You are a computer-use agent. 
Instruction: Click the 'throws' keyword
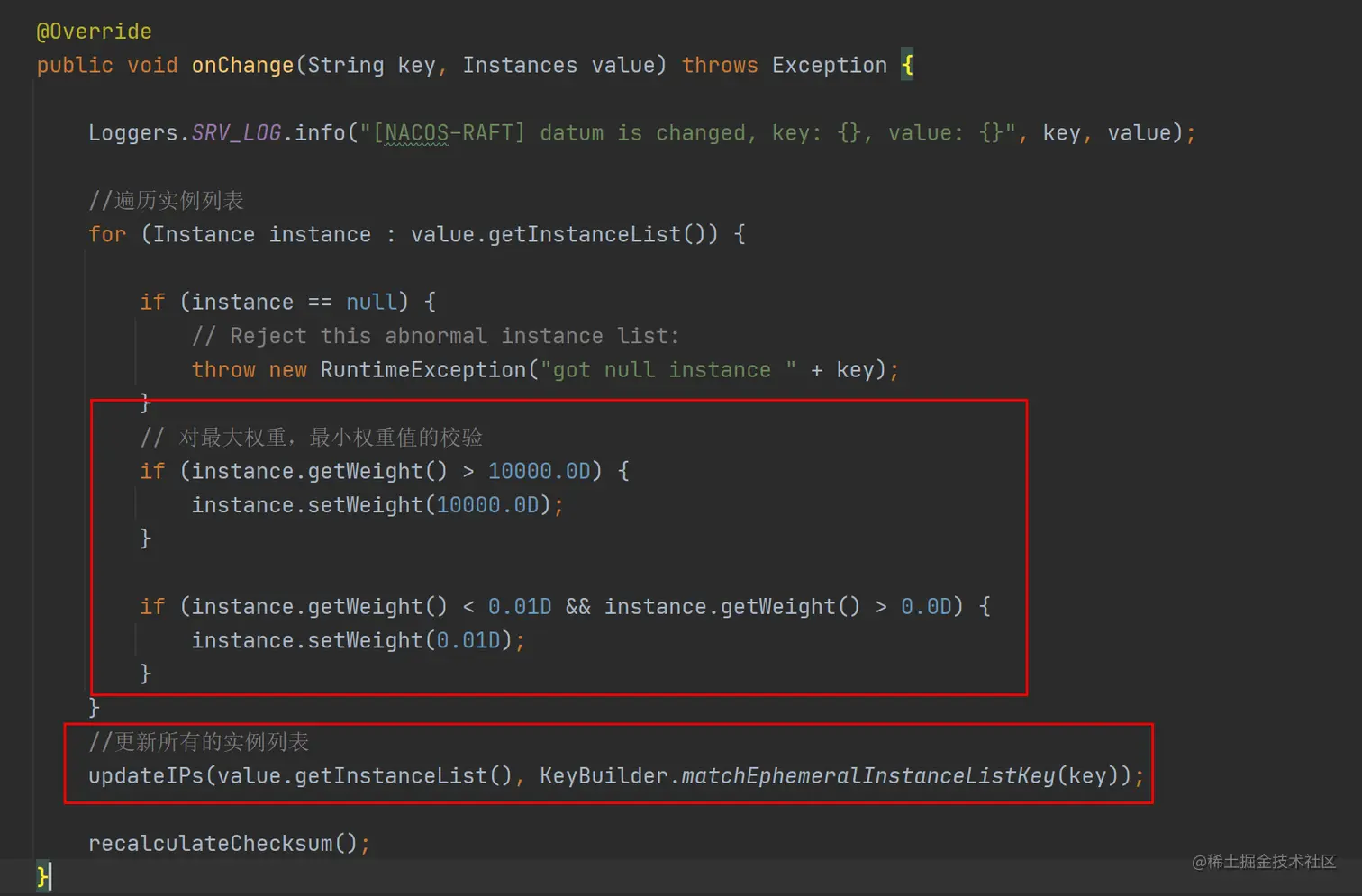tap(720, 66)
